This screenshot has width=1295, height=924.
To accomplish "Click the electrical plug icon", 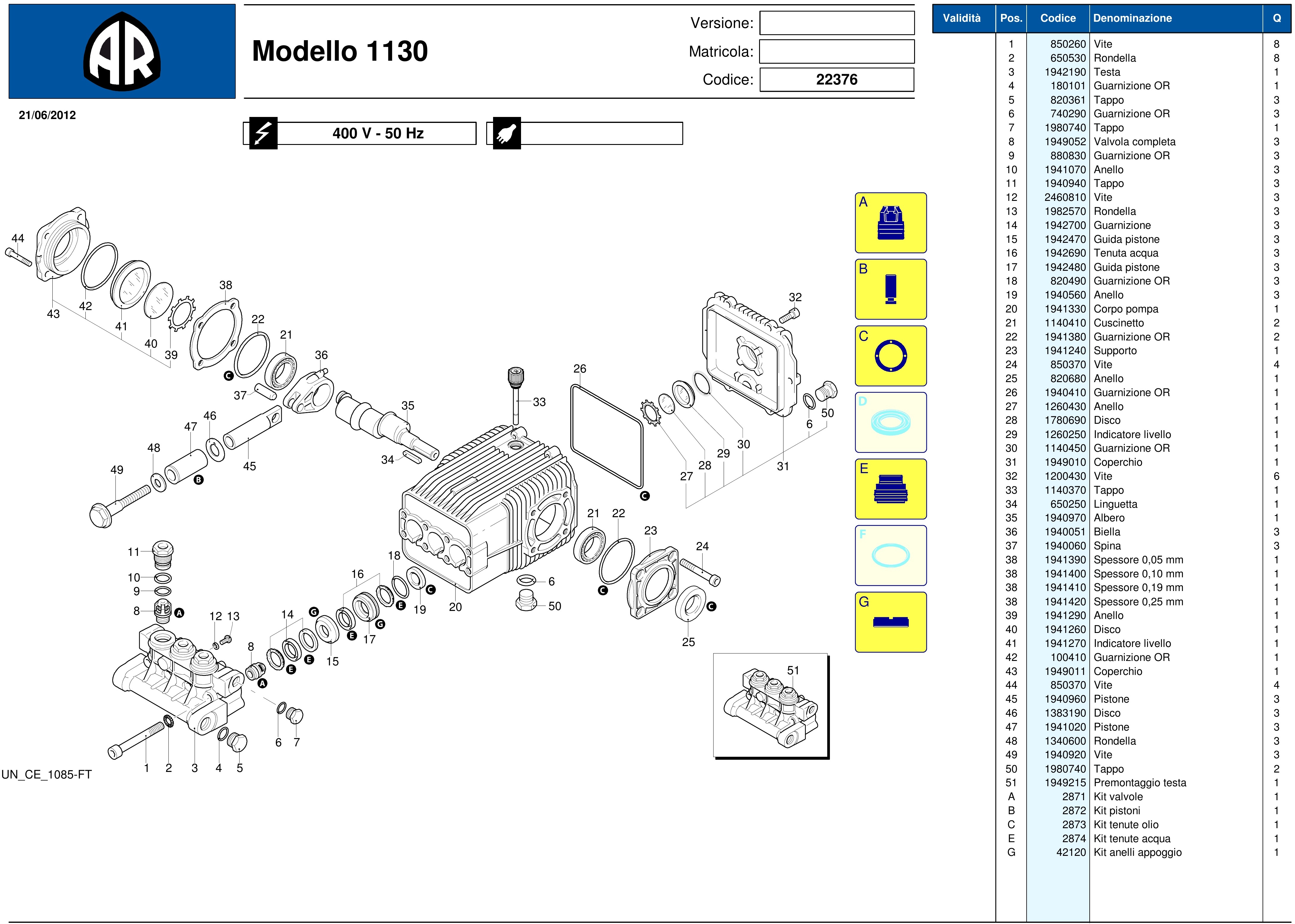I will (506, 134).
